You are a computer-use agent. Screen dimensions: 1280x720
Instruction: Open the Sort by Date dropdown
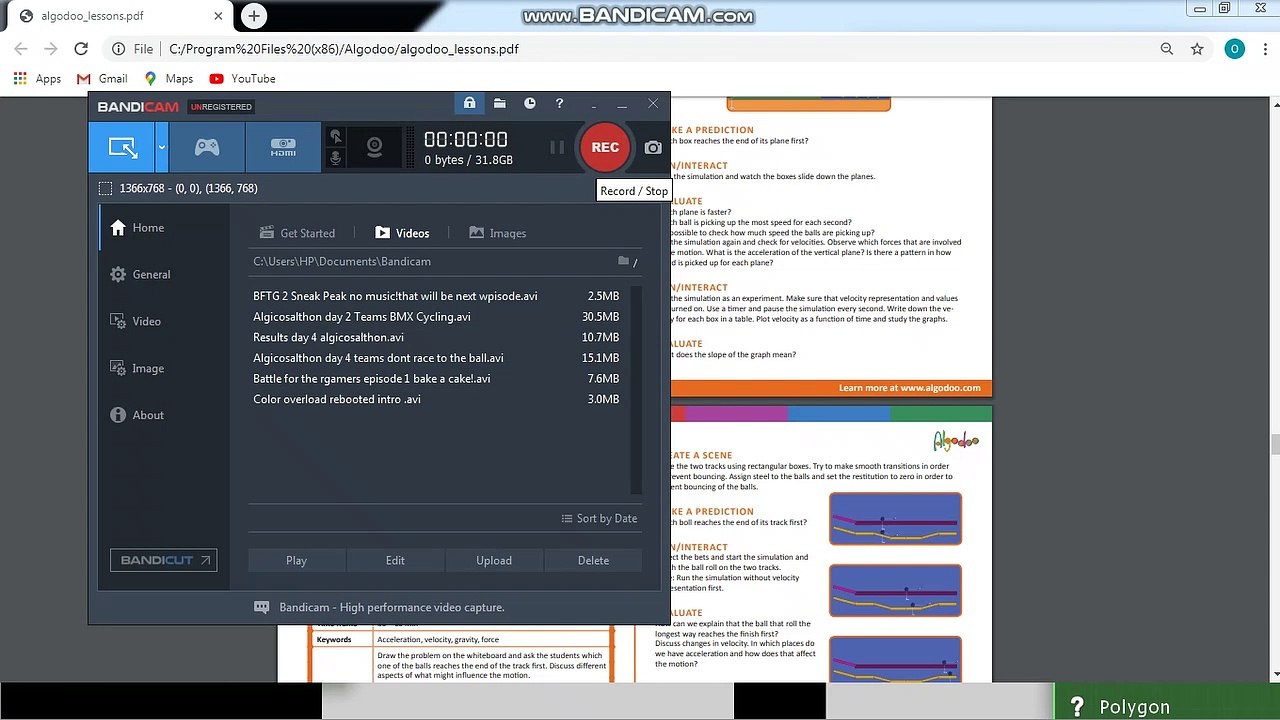tap(599, 518)
